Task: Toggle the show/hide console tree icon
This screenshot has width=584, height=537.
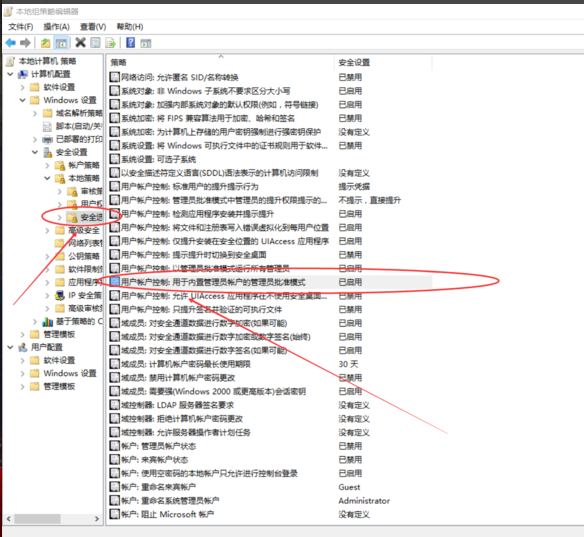Action: pyautogui.click(x=61, y=43)
